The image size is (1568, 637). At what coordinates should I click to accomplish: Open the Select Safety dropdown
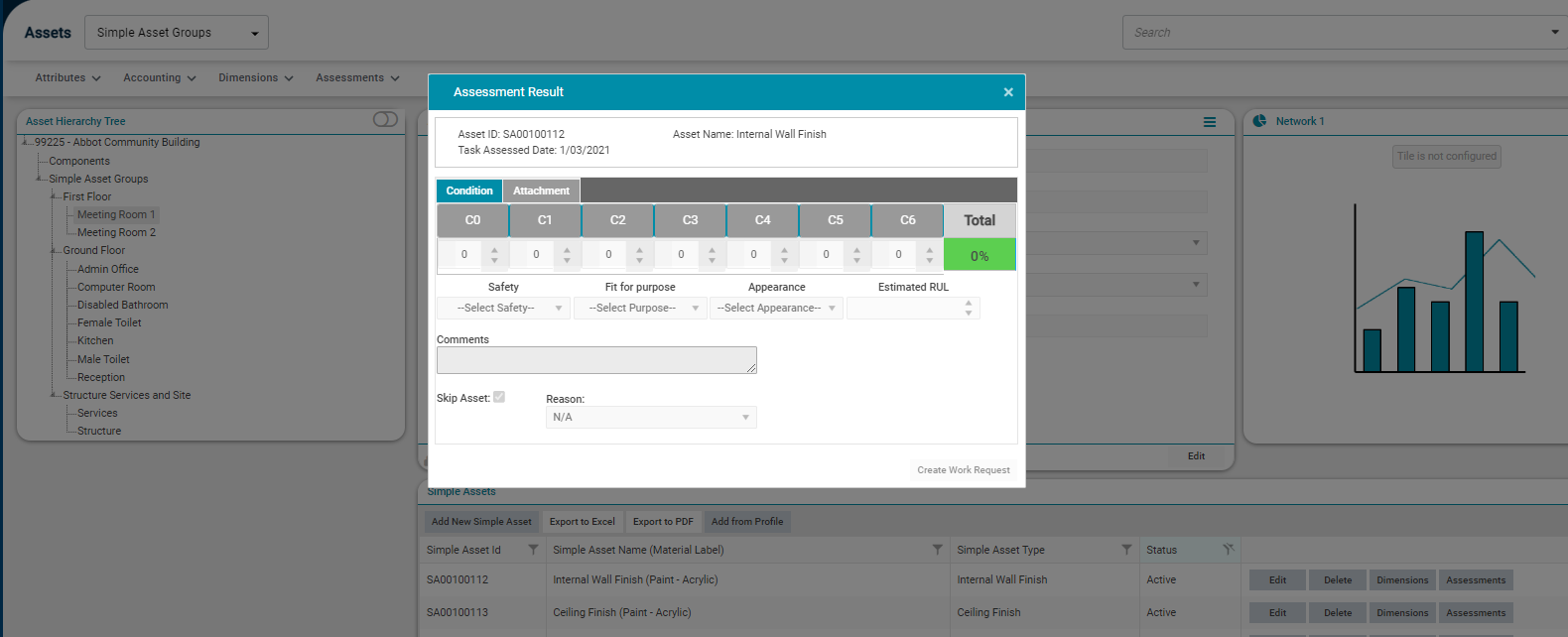coord(503,309)
